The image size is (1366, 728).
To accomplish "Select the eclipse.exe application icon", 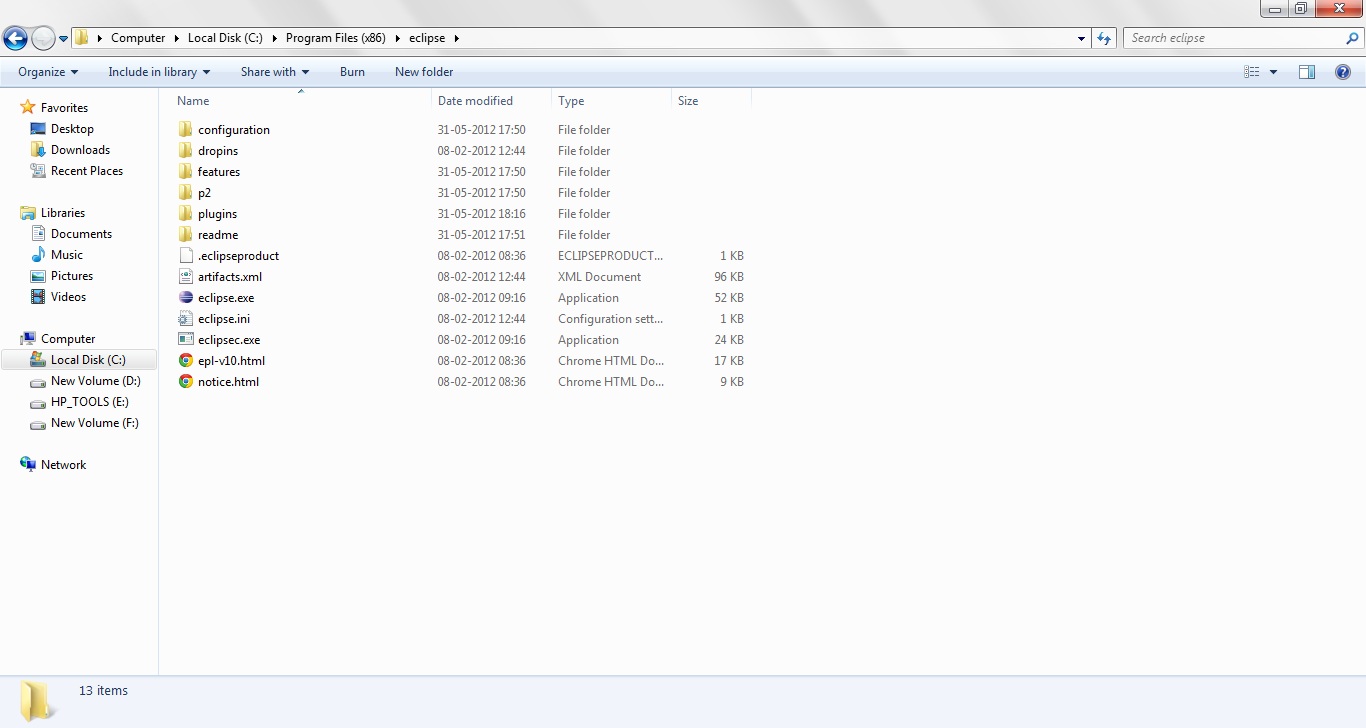I will 185,297.
